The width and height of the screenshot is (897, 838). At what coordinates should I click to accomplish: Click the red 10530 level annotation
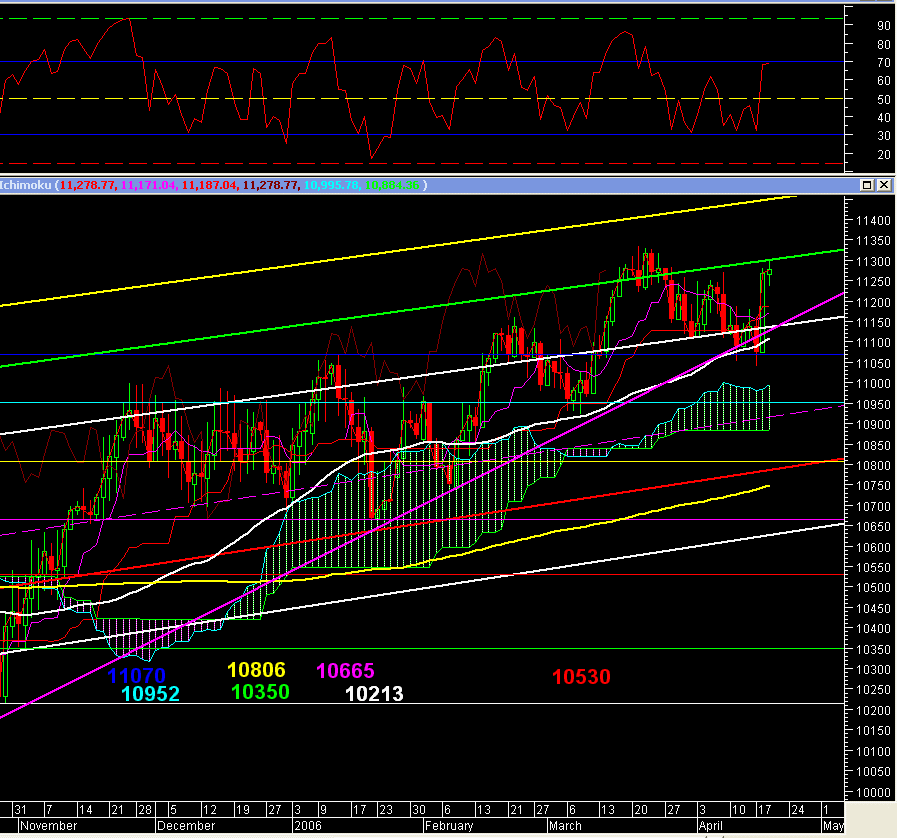point(581,677)
